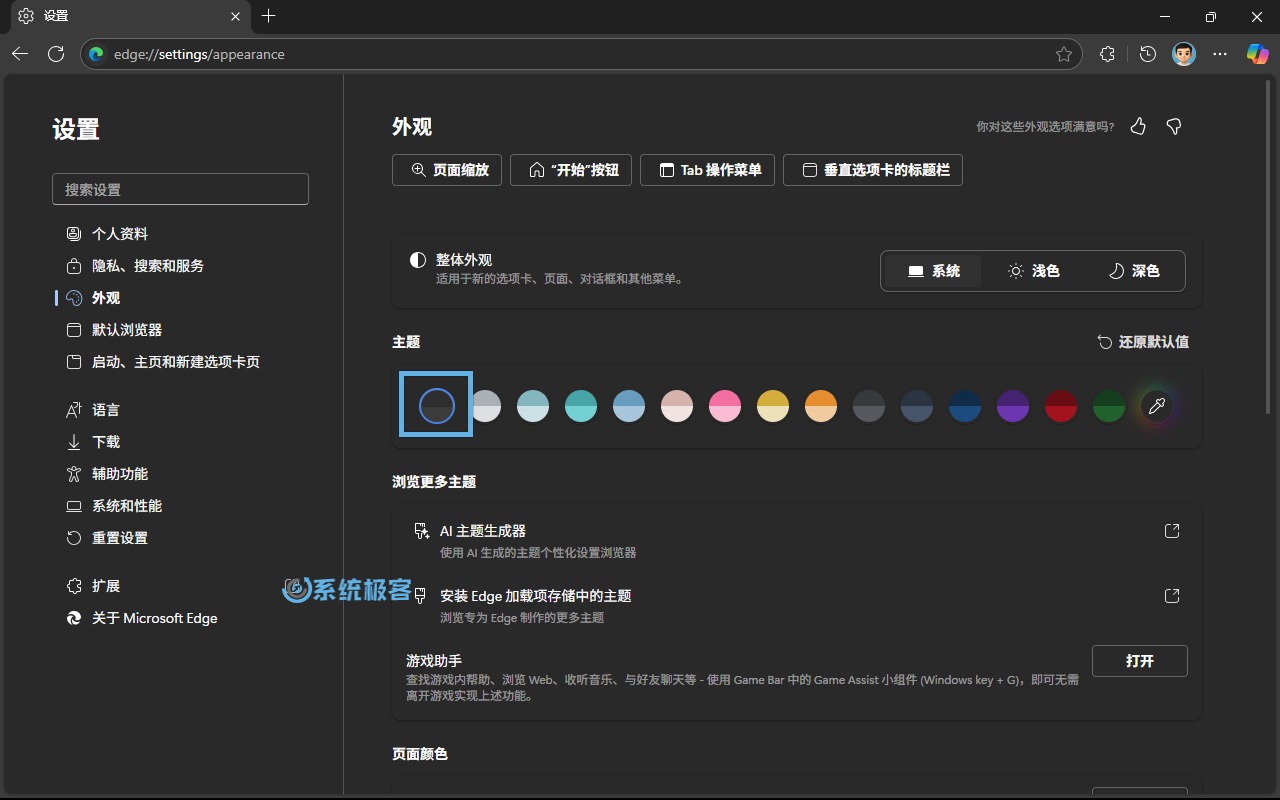Click AI 主题生成器 row text
Image resolution: width=1280 pixels, height=800 pixels.
tap(483, 531)
